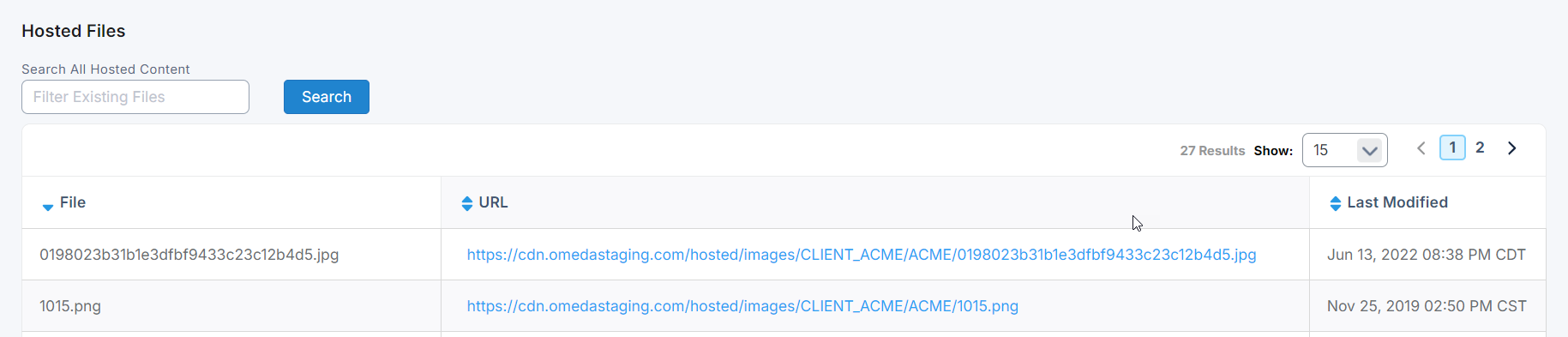Go to previous page with left chevron

pyautogui.click(x=1421, y=148)
